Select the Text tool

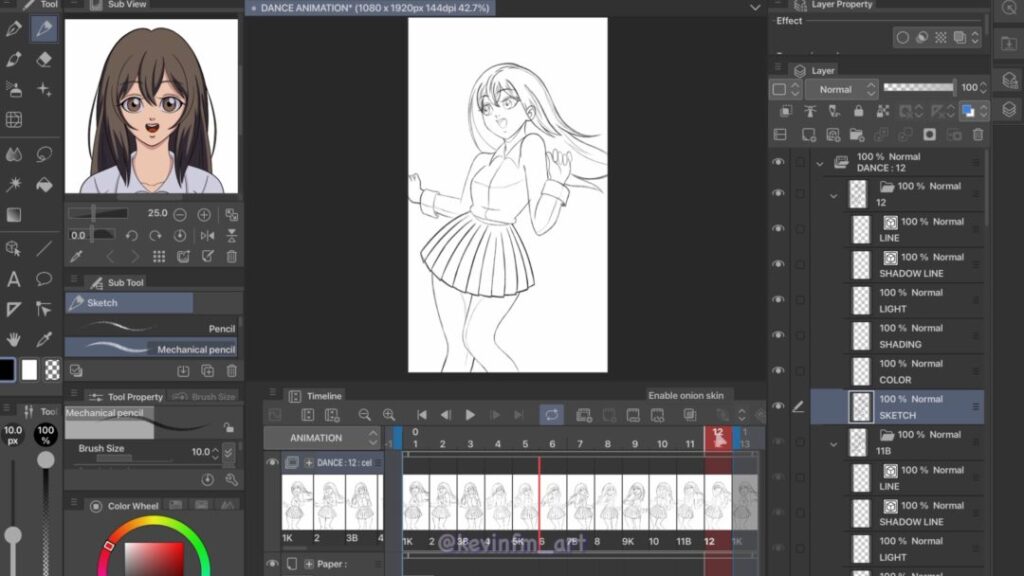click(x=14, y=280)
